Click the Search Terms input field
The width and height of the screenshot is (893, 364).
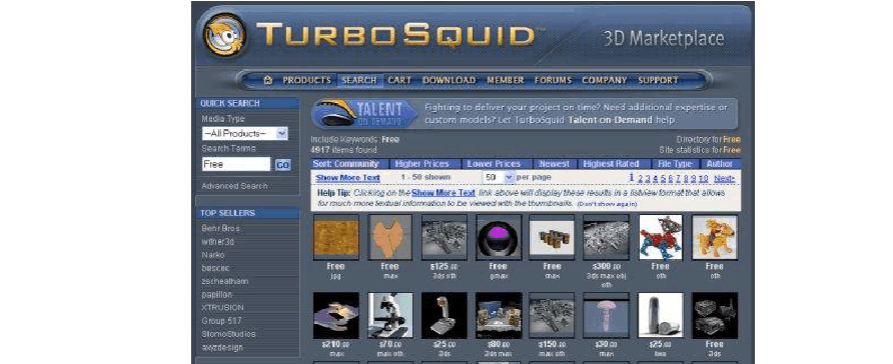(x=236, y=164)
